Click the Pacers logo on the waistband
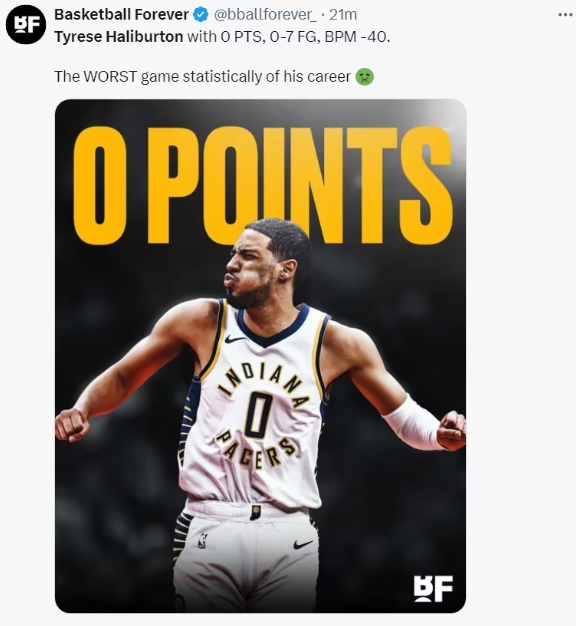 pyautogui.click(x=255, y=512)
